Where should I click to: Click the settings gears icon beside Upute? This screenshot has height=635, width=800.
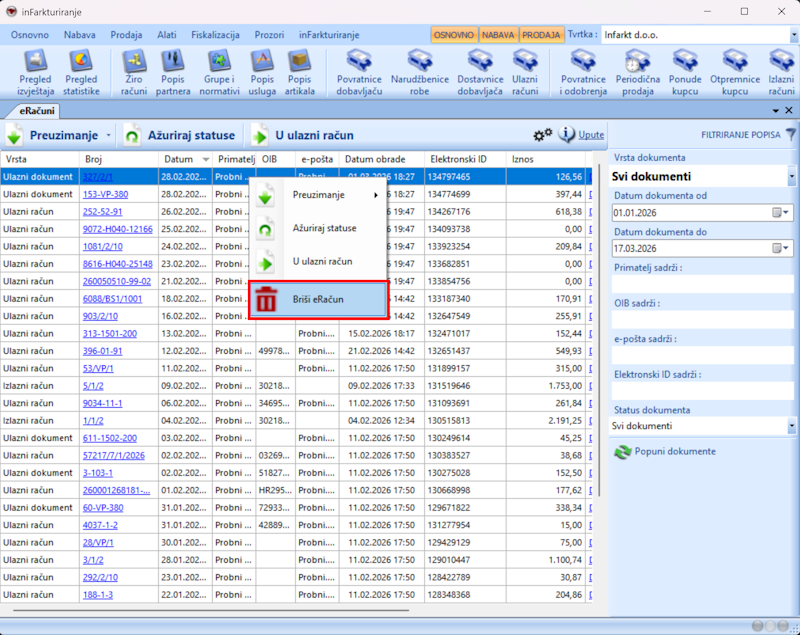(542, 134)
